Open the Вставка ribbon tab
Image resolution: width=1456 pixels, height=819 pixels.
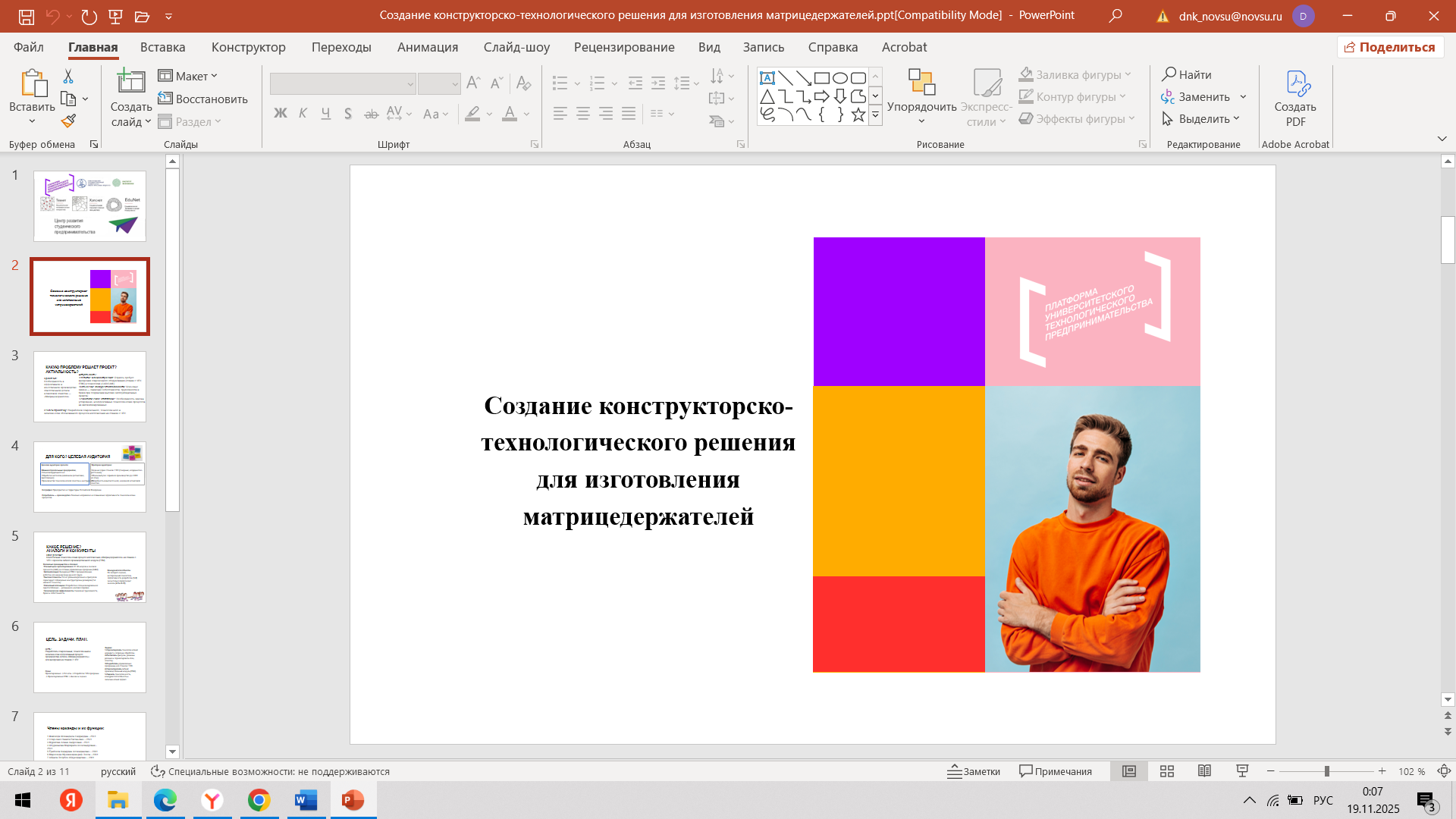coord(162,47)
